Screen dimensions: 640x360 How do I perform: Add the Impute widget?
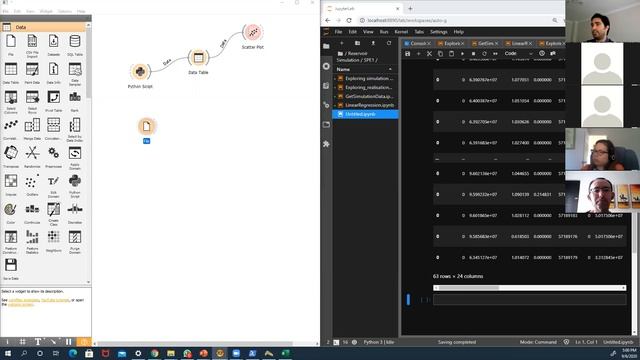pos(11,185)
